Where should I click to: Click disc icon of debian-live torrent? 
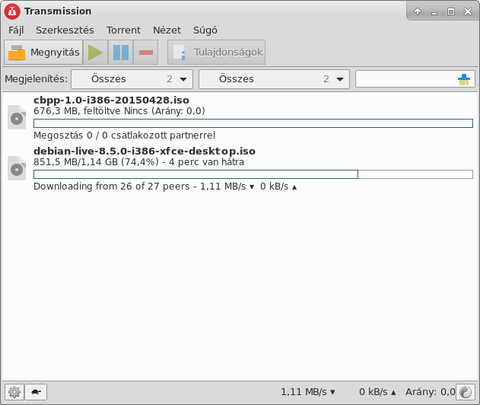(17, 168)
